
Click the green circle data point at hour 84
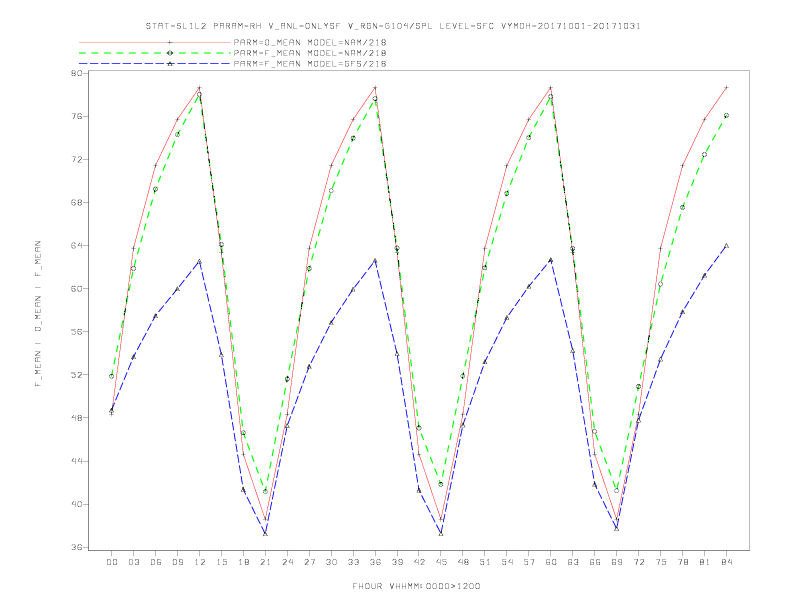tap(726, 116)
